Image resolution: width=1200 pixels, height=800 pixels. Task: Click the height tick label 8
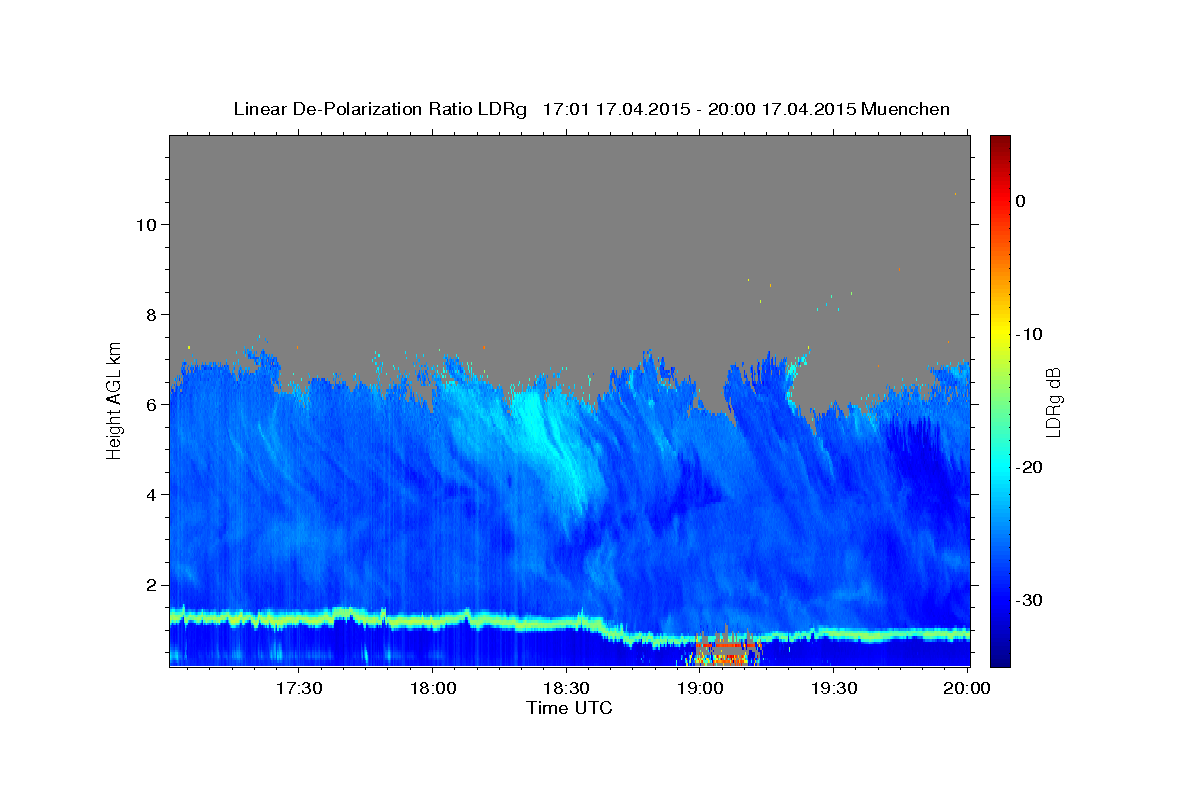click(150, 314)
